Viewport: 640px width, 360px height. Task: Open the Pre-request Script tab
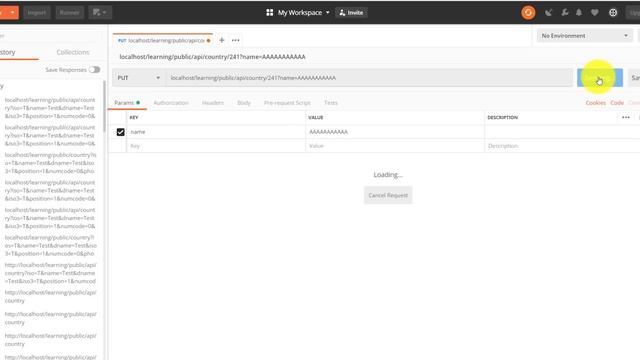tap(287, 103)
